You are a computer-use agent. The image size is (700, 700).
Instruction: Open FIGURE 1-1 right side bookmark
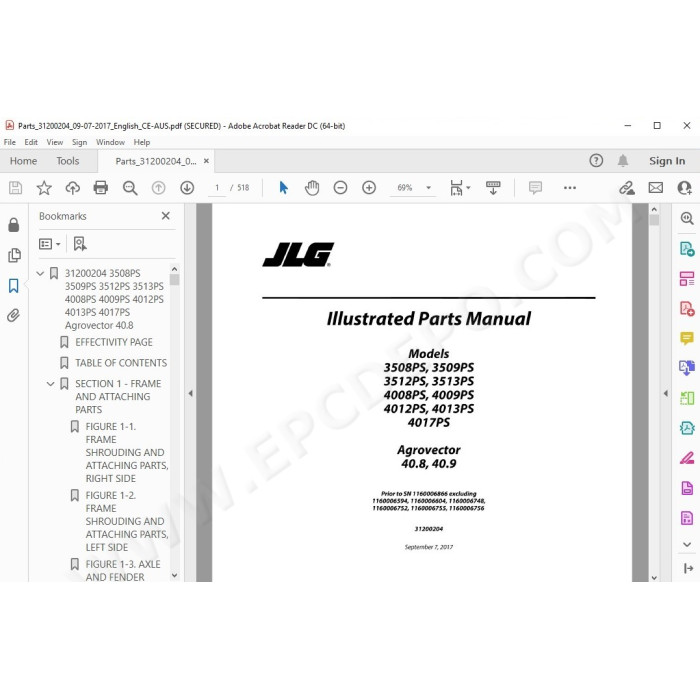[x=127, y=453]
